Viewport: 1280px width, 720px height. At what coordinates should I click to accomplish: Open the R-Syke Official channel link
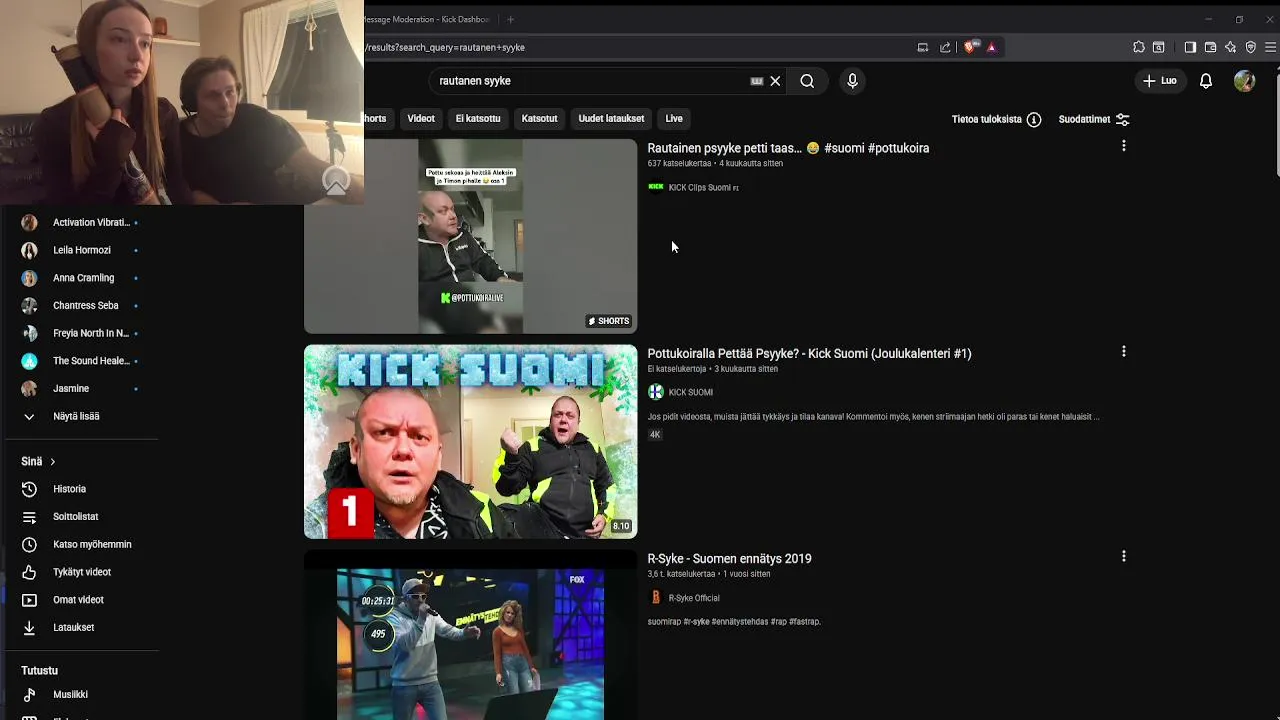coord(694,598)
